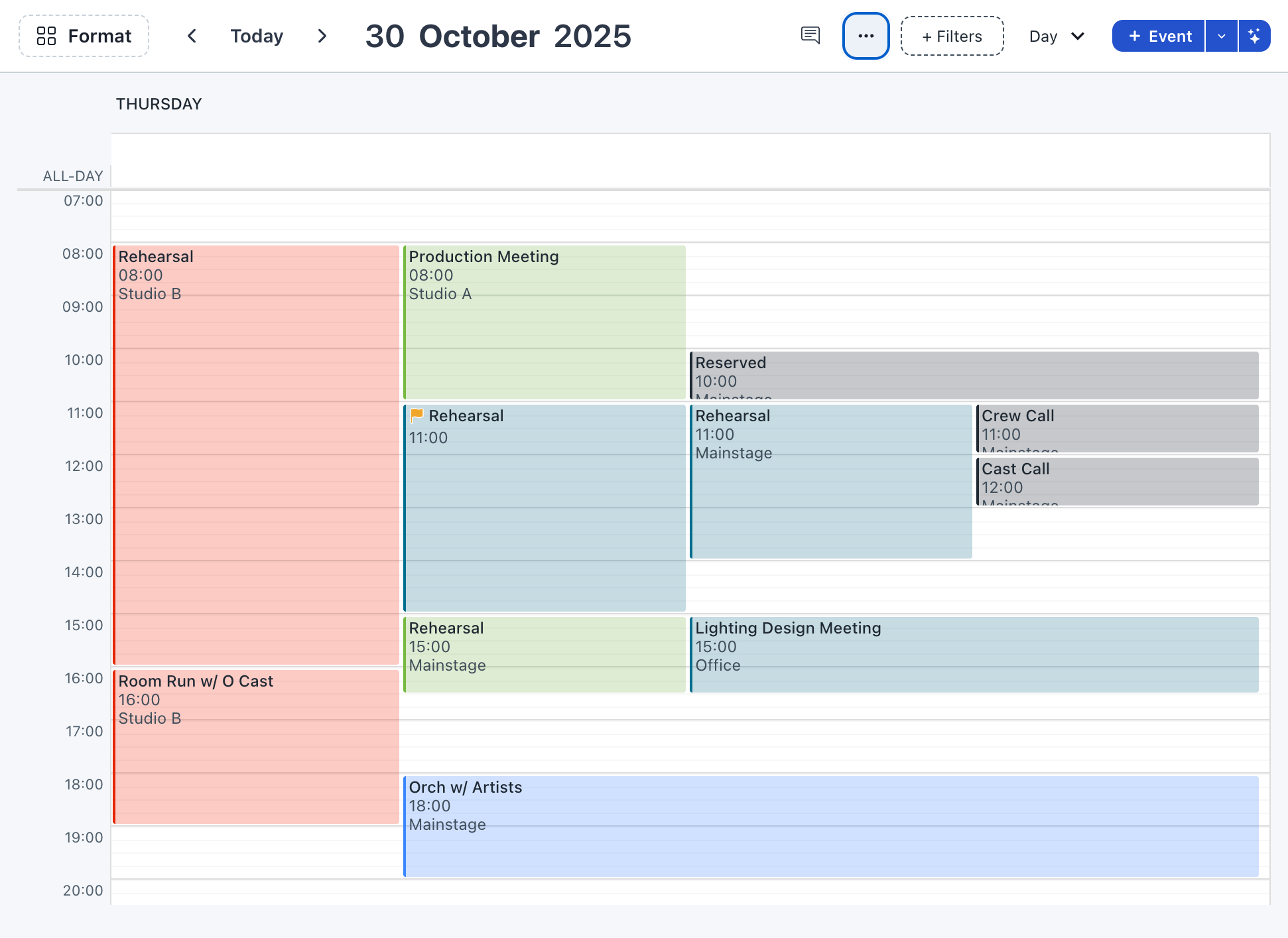
Task: Click the 20:00 time label
Action: [x=83, y=891]
